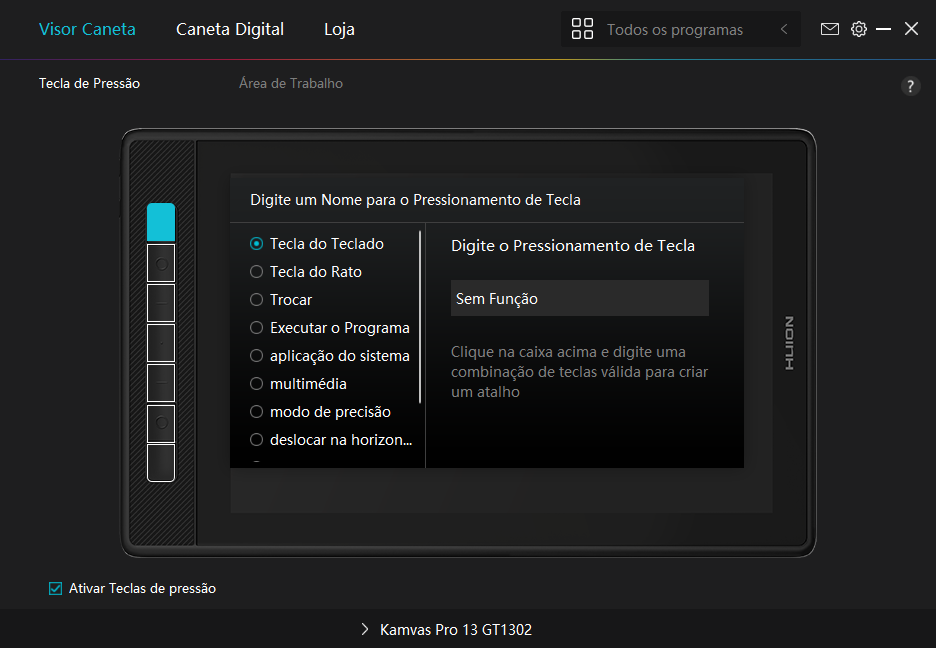Open the mail feedback icon

tap(830, 29)
